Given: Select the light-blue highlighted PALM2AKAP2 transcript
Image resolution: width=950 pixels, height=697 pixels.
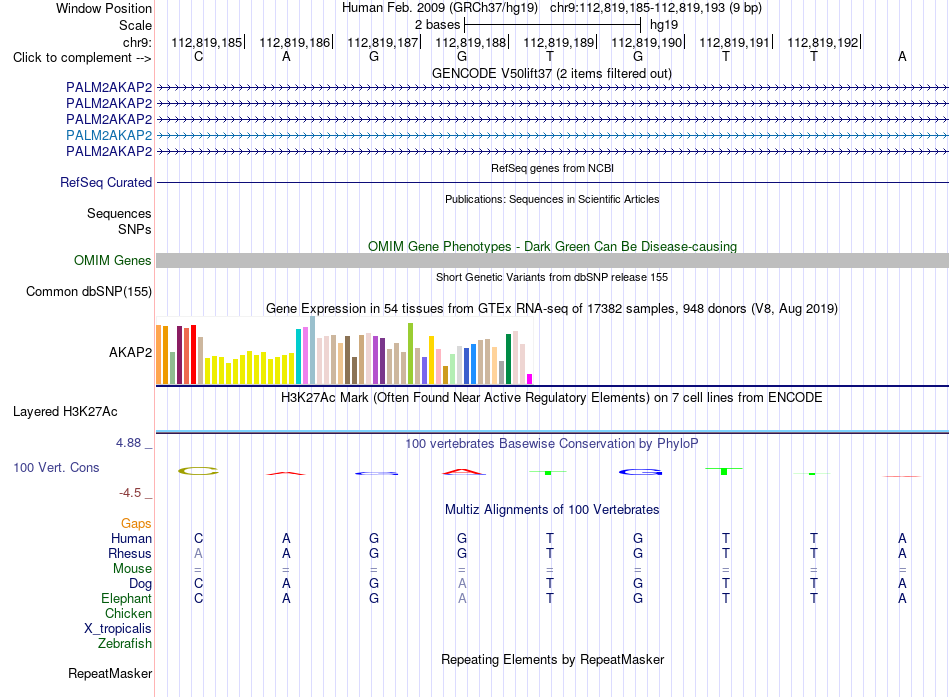Looking at the screenshot, I should tap(109, 135).
